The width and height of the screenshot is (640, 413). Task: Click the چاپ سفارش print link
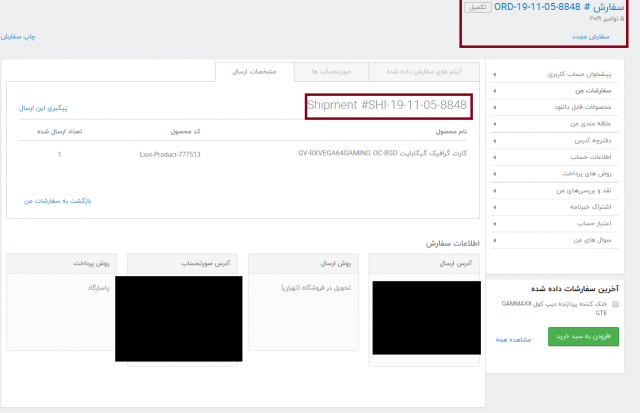click(x=21, y=36)
